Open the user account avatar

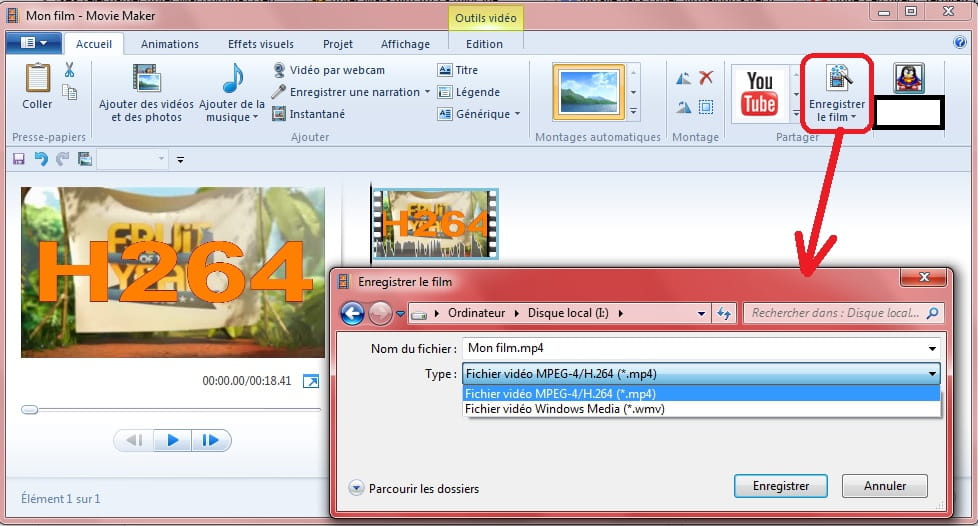(909, 78)
